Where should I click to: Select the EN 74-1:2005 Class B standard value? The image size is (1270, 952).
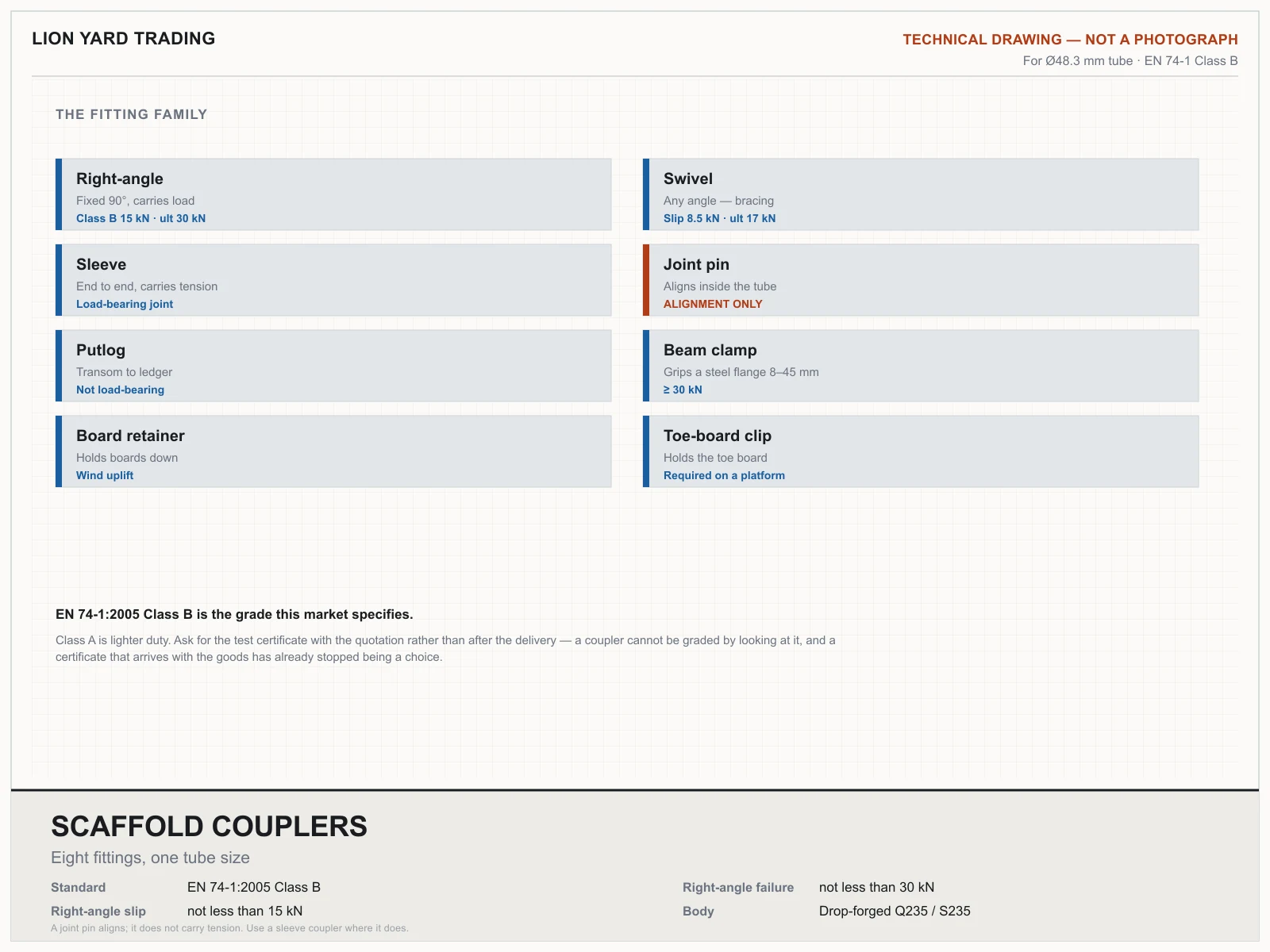click(254, 887)
